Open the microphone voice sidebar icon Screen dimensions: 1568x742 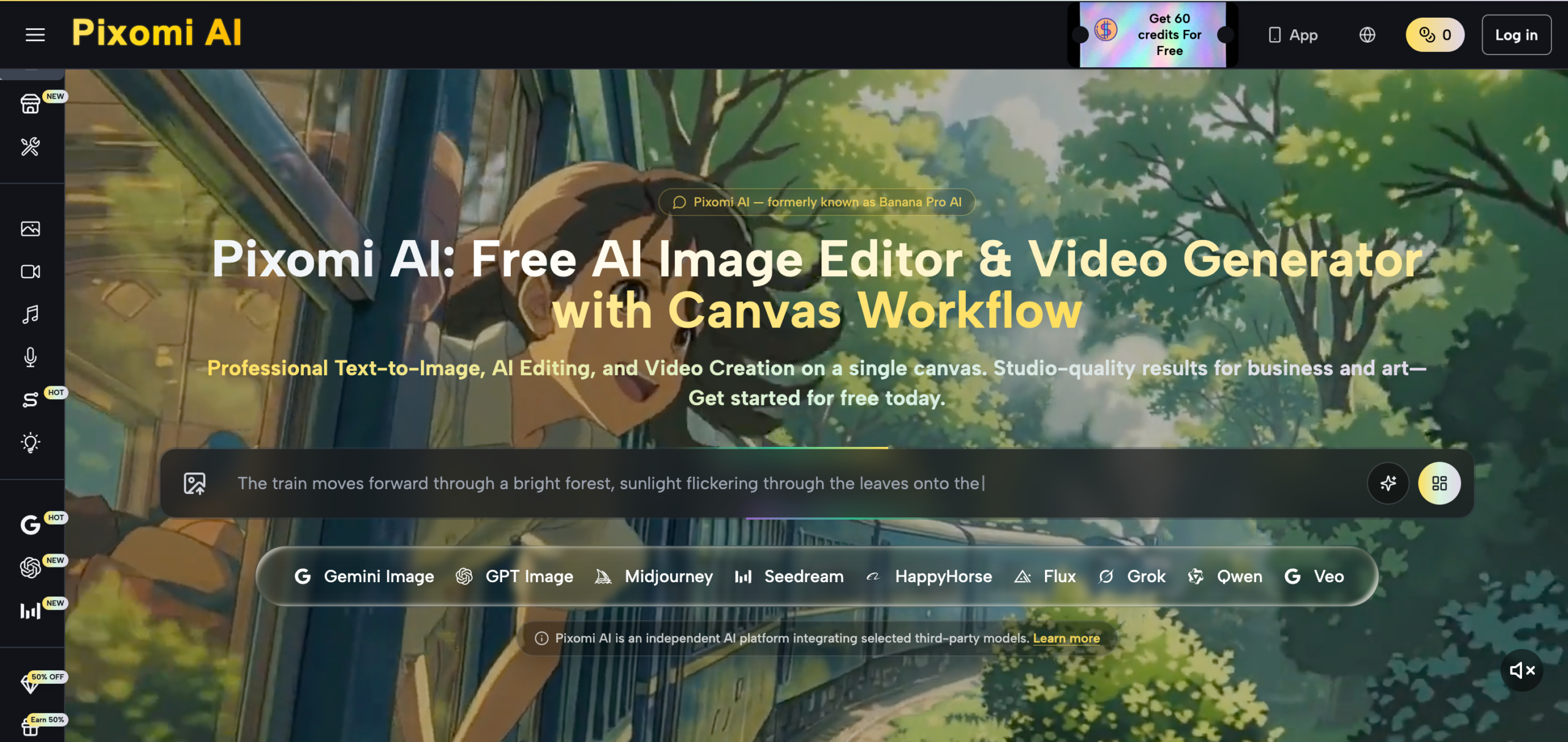tap(31, 358)
